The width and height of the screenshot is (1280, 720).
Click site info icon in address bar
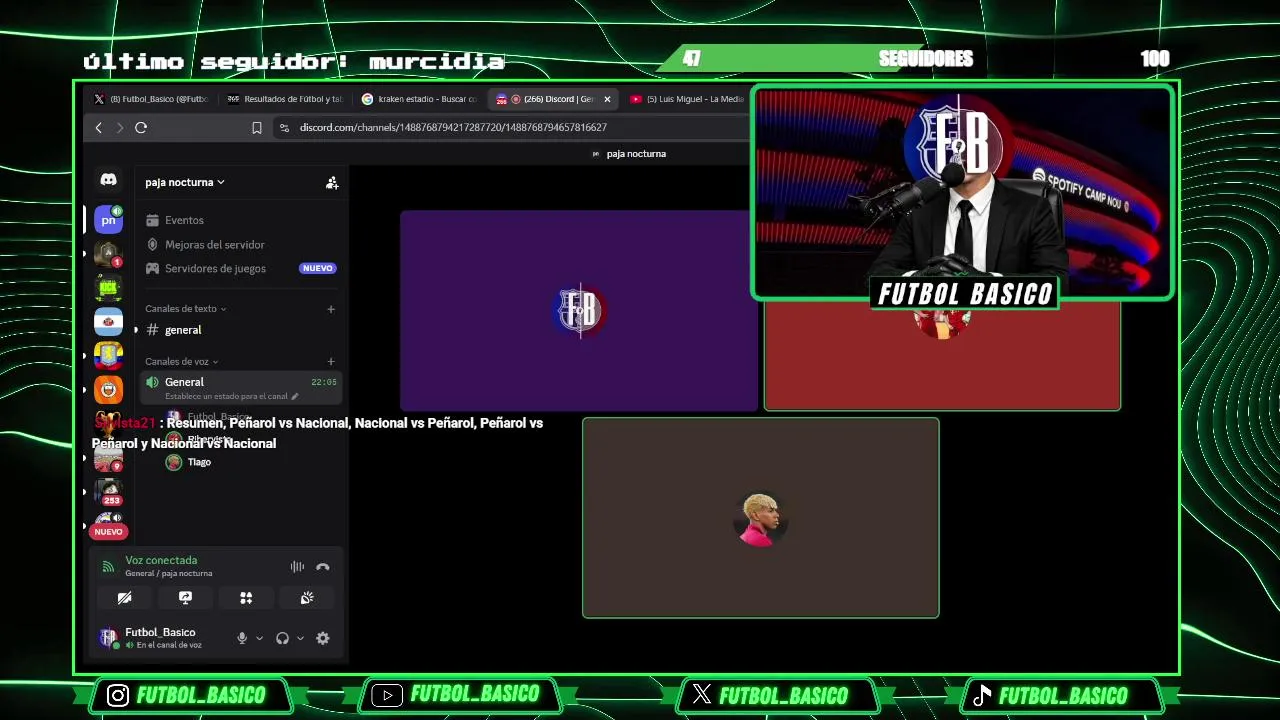point(284,127)
